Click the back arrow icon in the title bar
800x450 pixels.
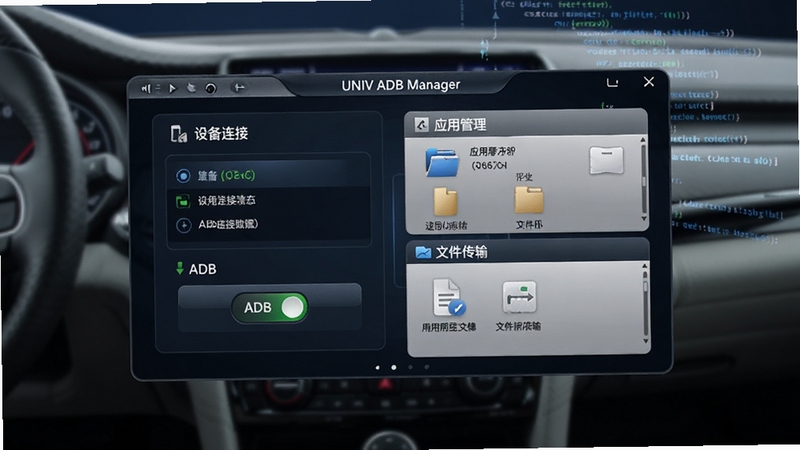pyautogui.click(x=239, y=88)
